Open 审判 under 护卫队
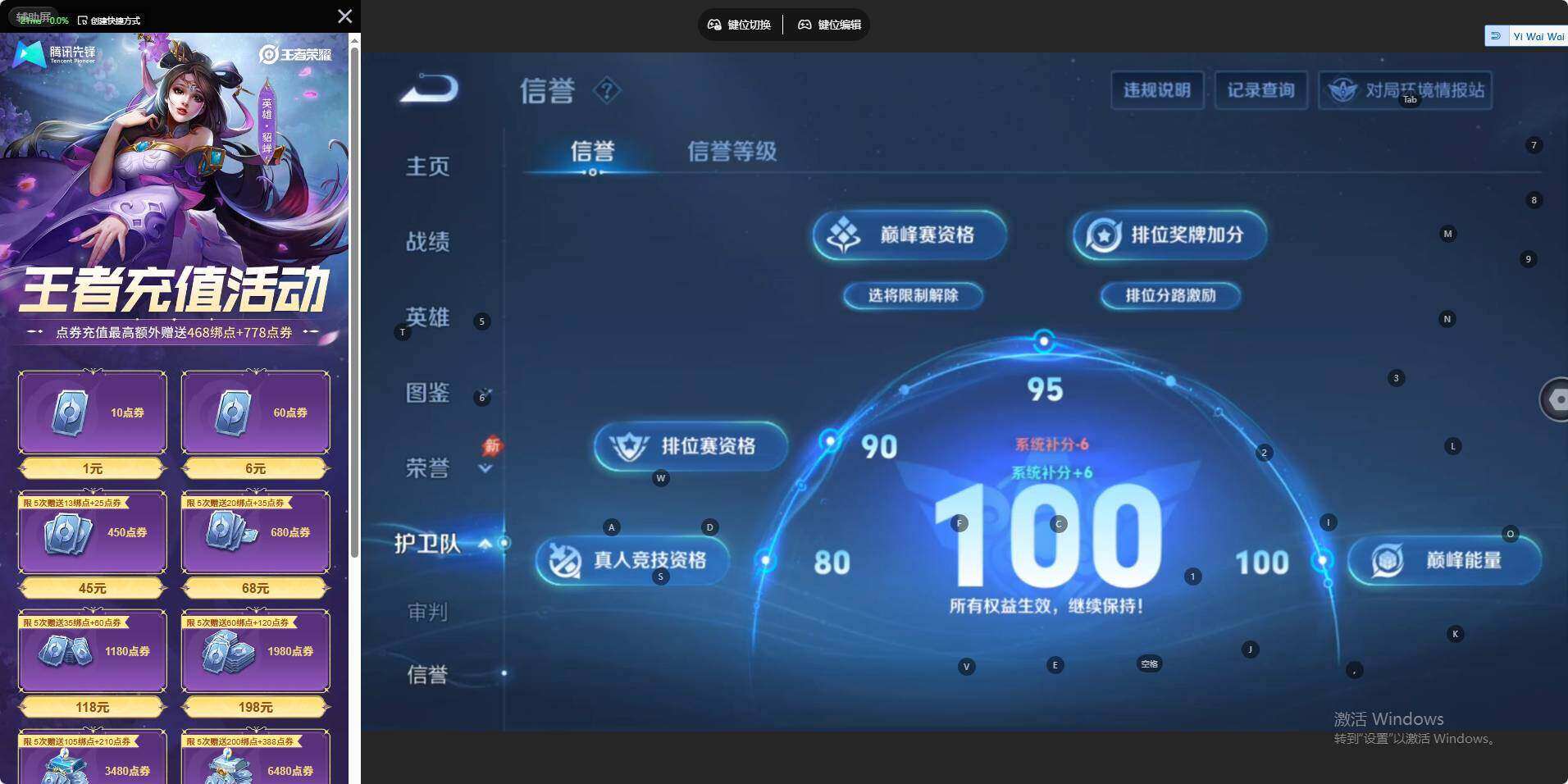The image size is (1568, 784). pyautogui.click(x=427, y=612)
